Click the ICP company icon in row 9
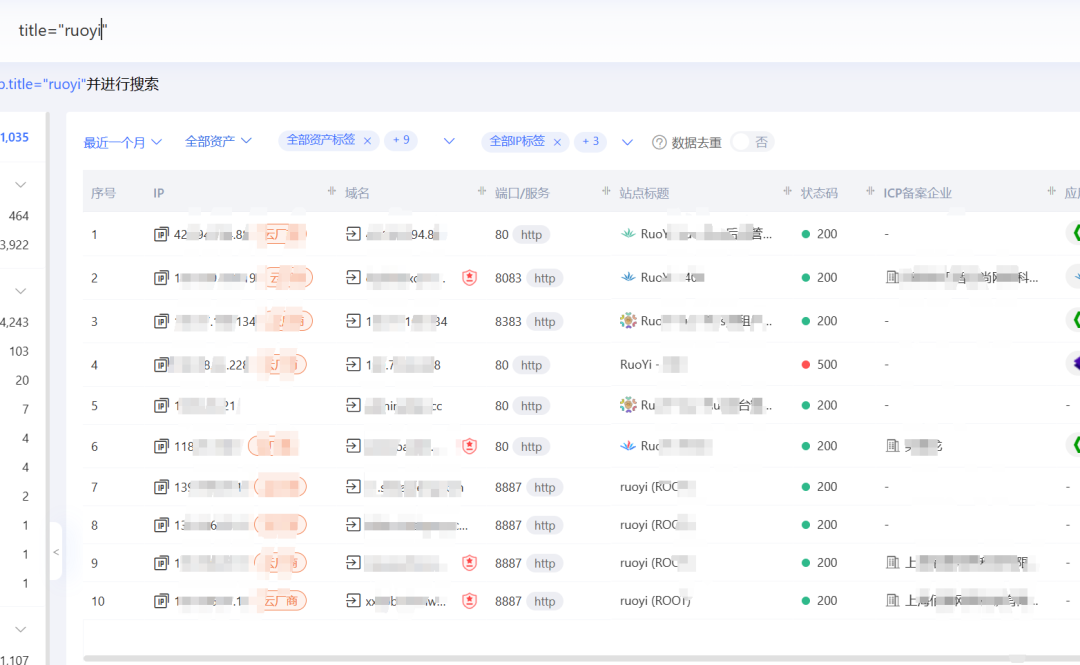 point(893,563)
